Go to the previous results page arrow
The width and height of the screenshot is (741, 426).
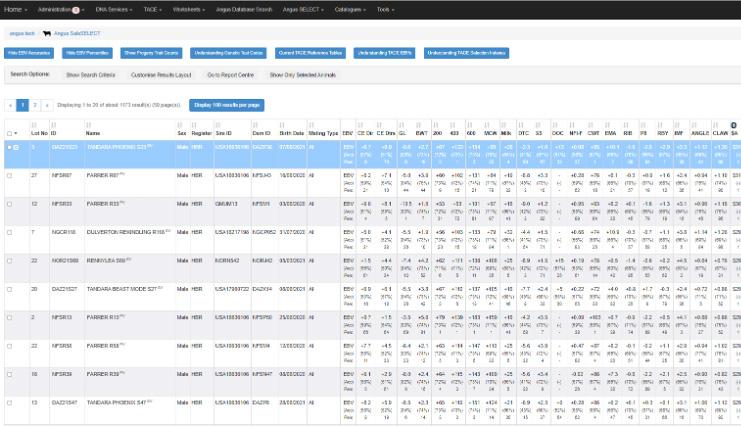[x=10, y=105]
